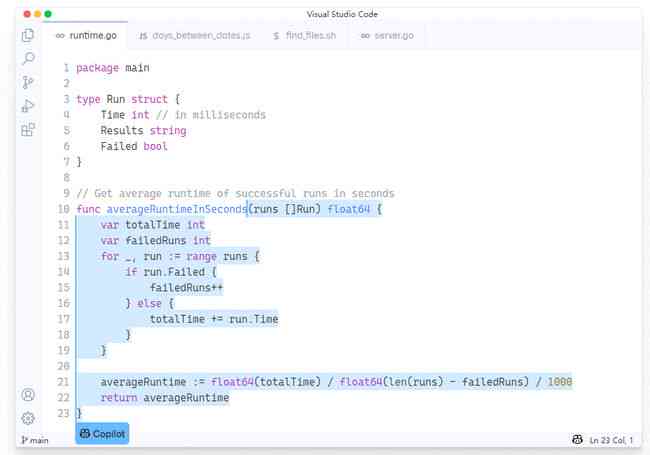The width and height of the screenshot is (650, 455).
Task: Open the server.go tab
Action: coord(387,36)
